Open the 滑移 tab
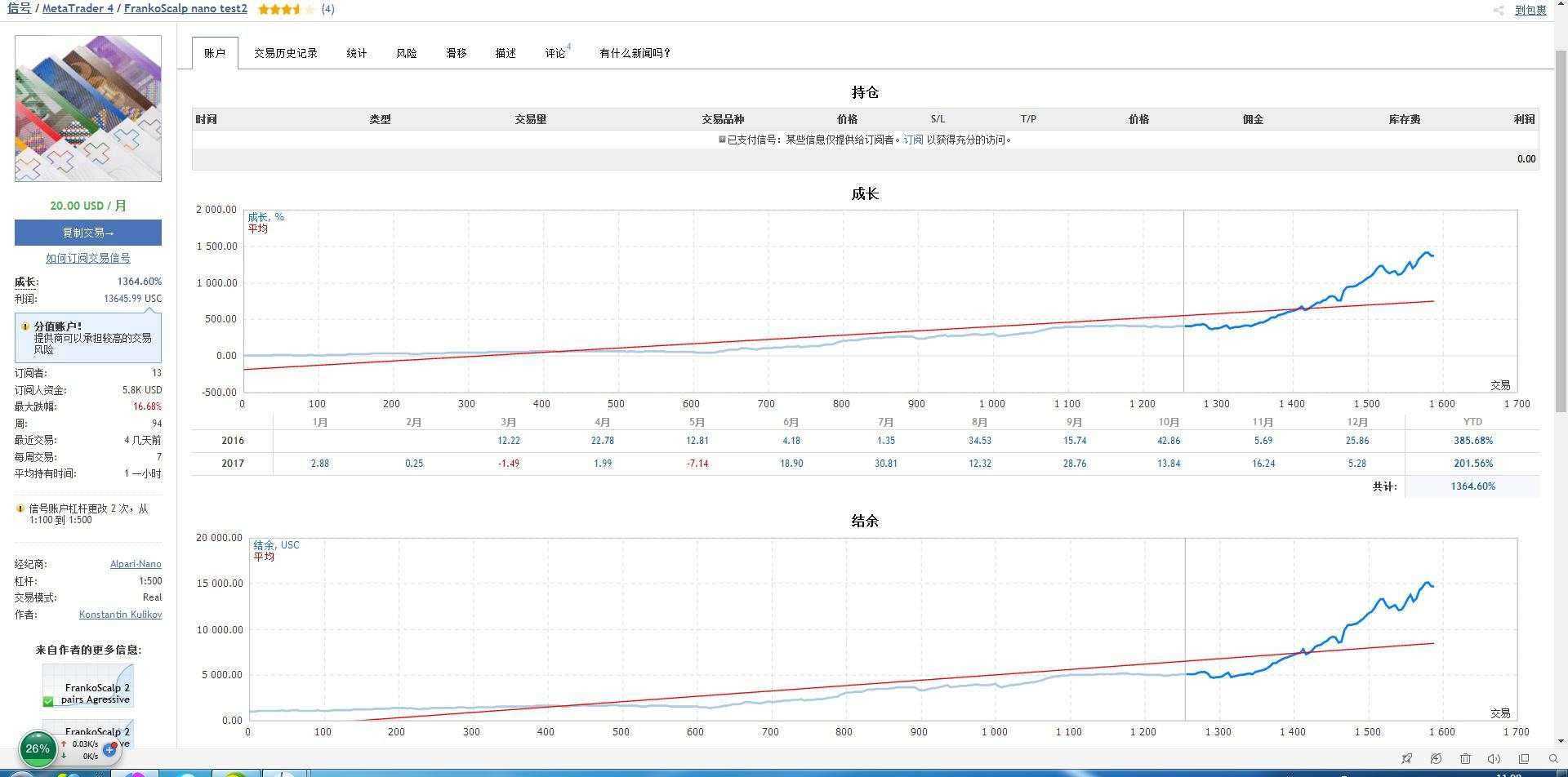1568x777 pixels. pyautogui.click(x=457, y=53)
